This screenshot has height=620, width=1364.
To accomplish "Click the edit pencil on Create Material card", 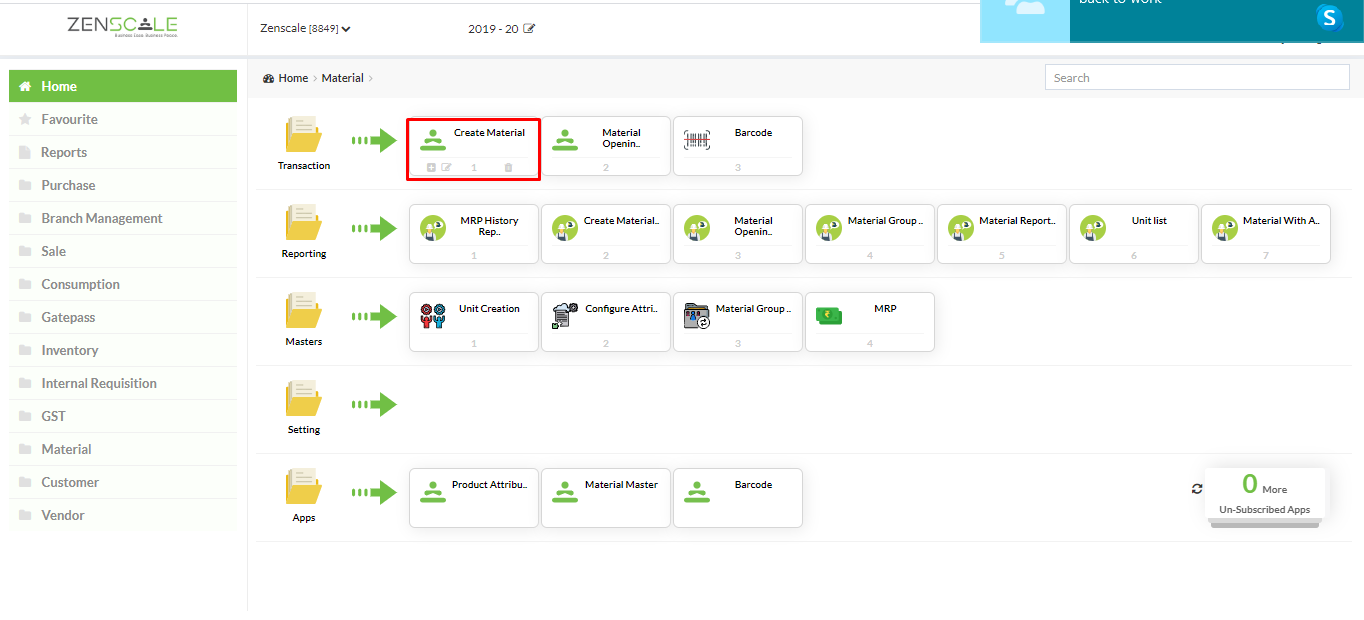I will [447, 167].
